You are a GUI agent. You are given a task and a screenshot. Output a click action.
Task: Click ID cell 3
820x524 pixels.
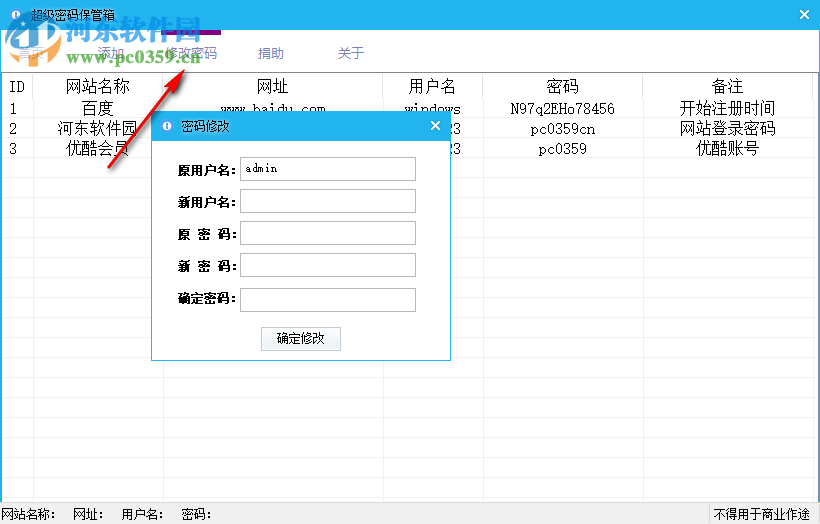click(13, 149)
